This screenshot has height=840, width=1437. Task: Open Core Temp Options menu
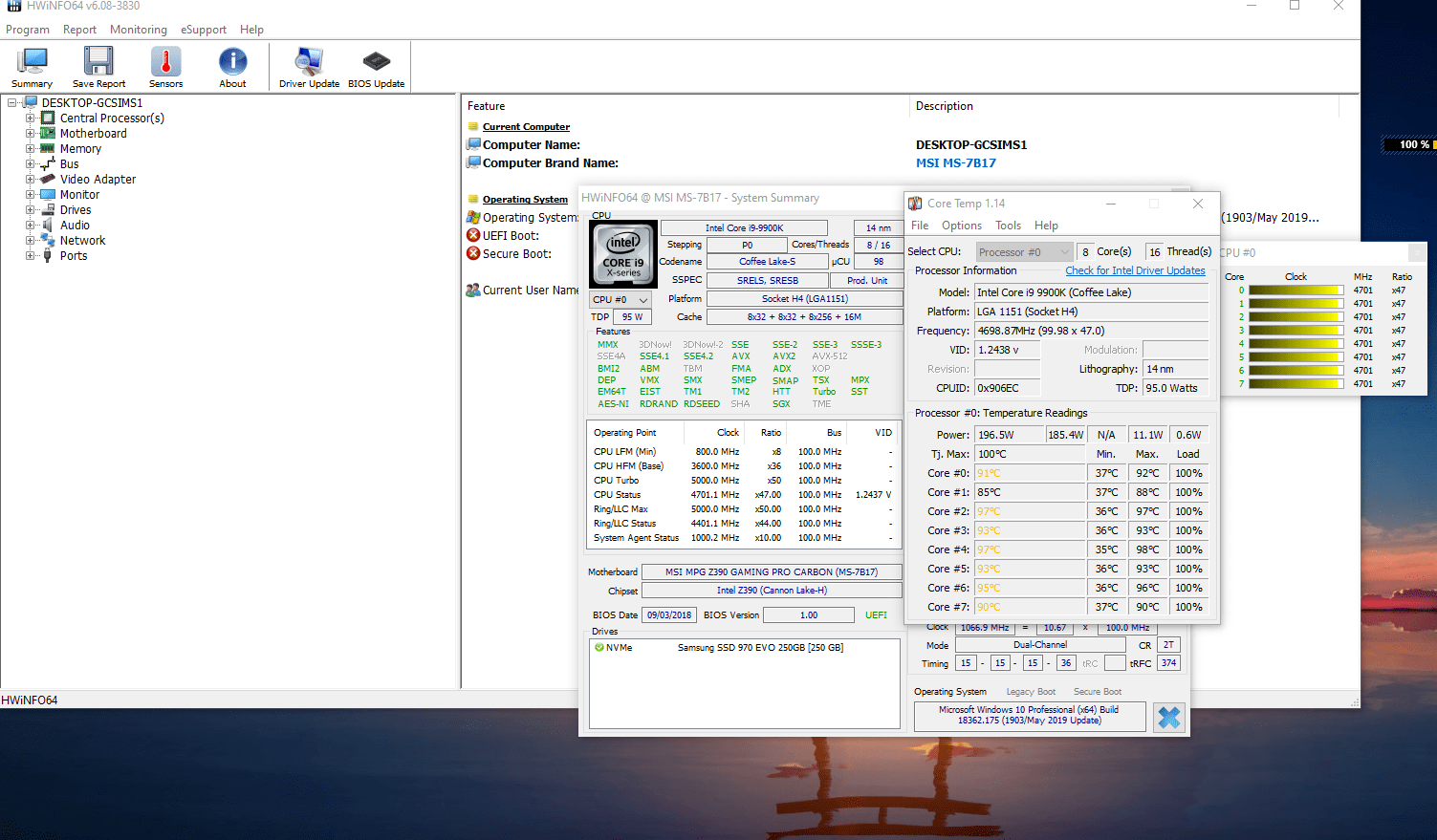(x=961, y=226)
